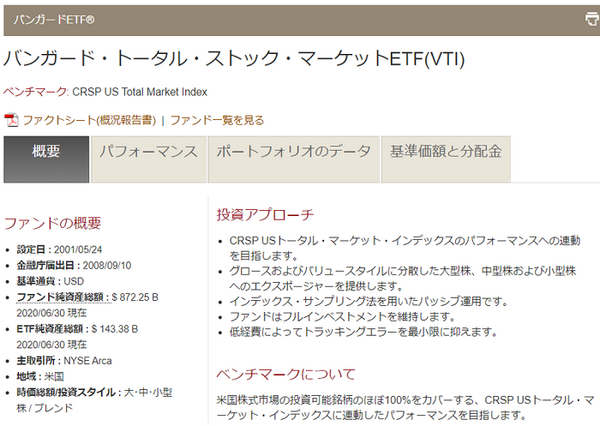Click the 投資アプローチ heading
This screenshot has width=600, height=426.
click(x=265, y=214)
